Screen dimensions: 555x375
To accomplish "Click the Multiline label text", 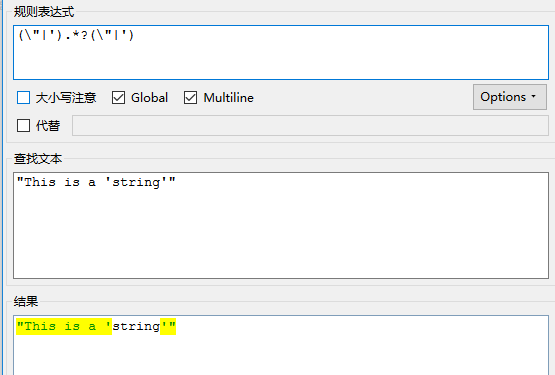I will (x=229, y=98).
